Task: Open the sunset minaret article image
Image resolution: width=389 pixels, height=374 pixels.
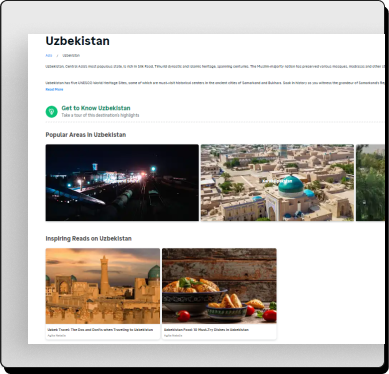Action: pos(103,286)
